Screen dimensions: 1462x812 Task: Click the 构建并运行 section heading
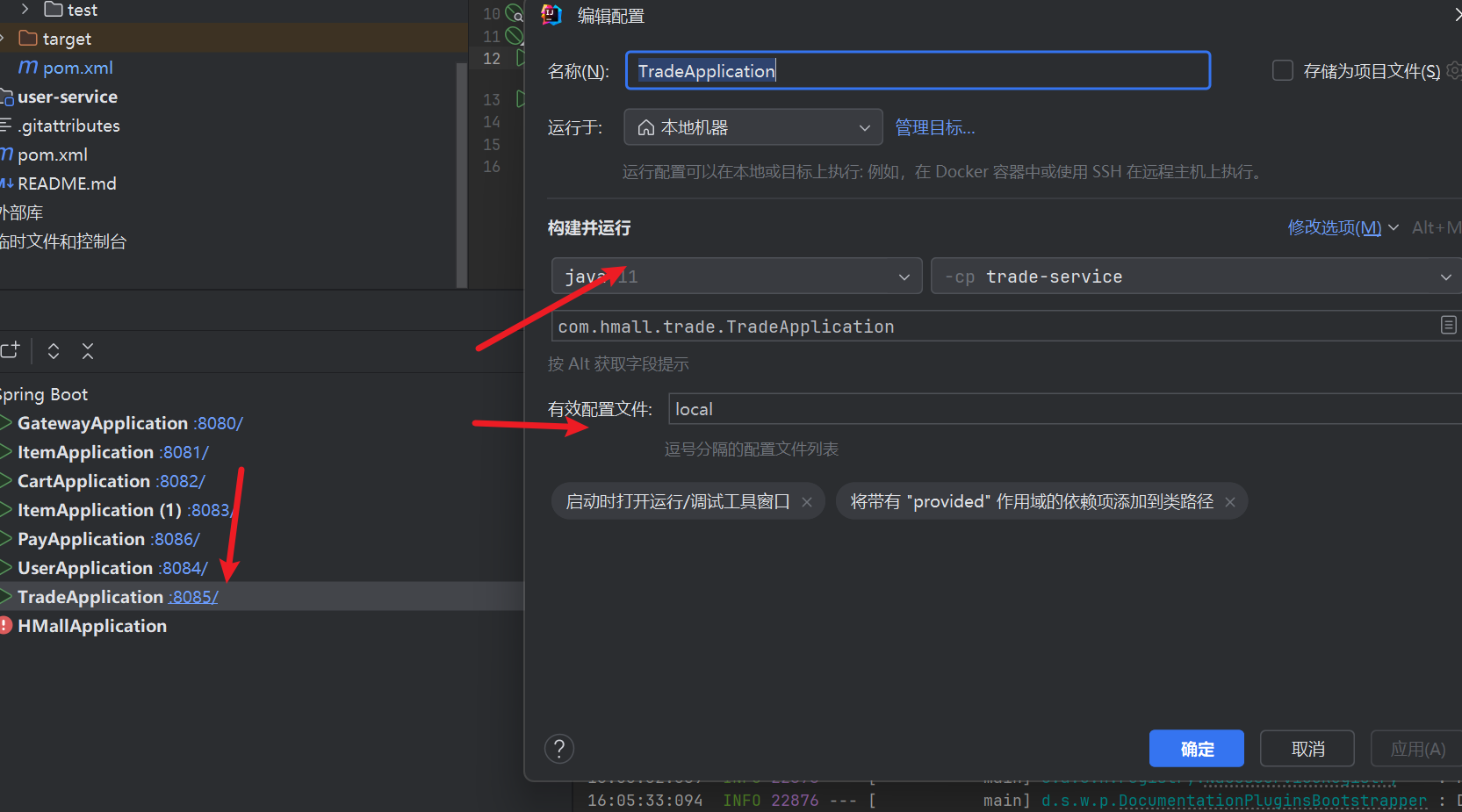tap(589, 228)
